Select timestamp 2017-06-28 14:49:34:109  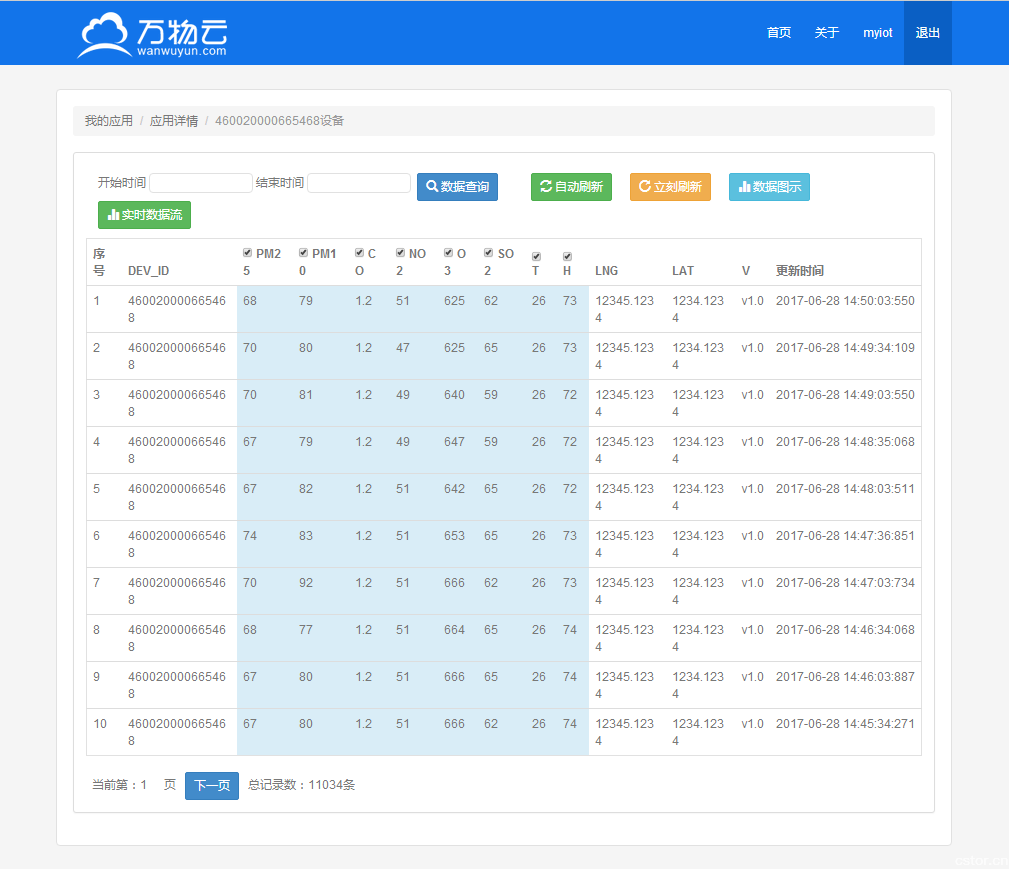(845, 348)
